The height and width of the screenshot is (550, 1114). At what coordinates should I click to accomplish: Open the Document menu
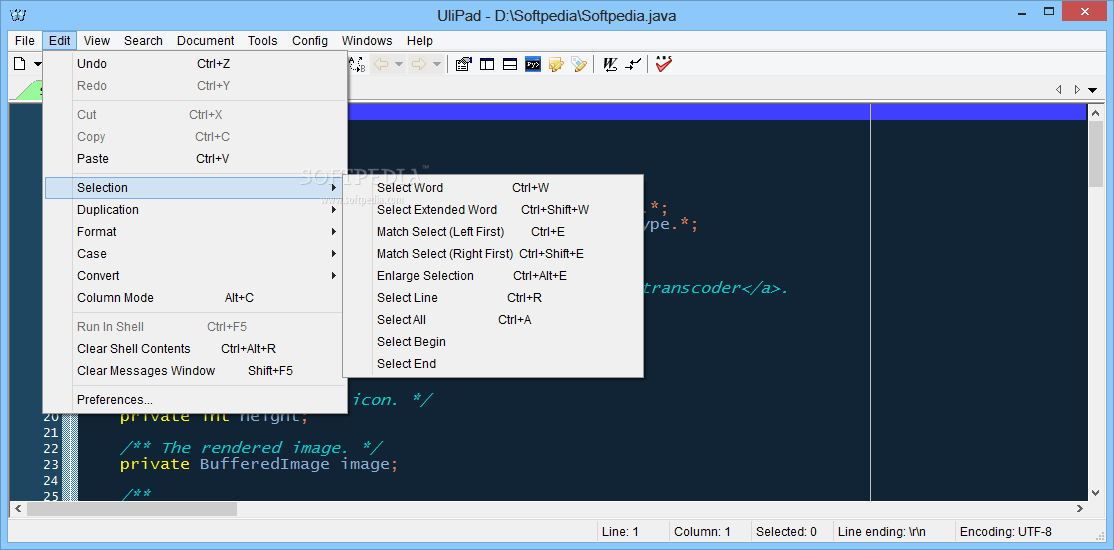205,41
